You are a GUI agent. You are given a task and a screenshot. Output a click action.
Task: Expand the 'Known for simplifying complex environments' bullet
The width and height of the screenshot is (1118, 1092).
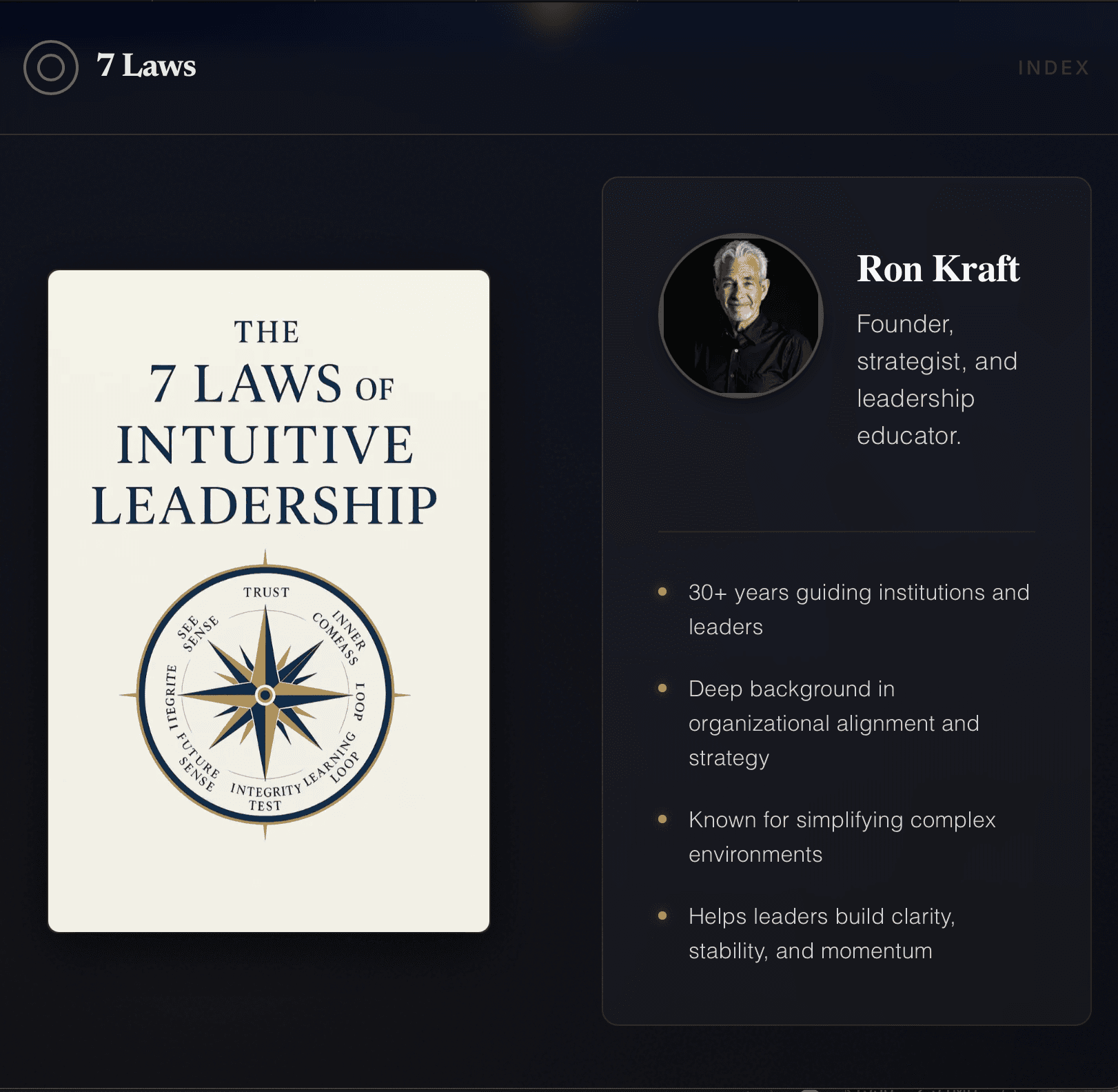click(x=842, y=836)
